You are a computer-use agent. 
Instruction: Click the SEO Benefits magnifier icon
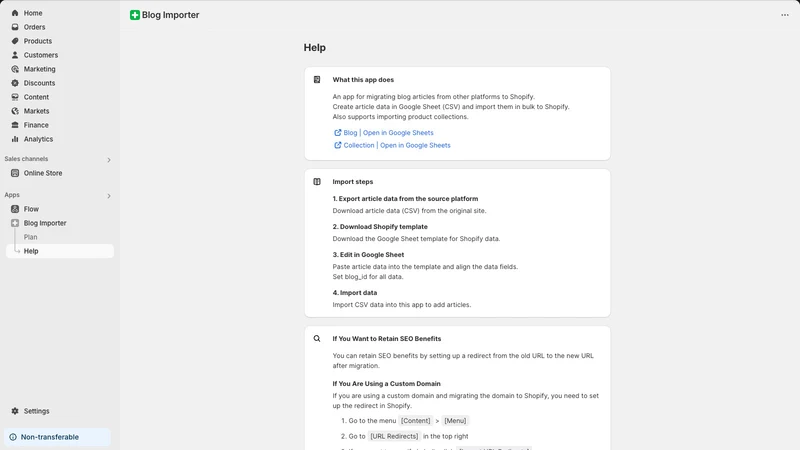coord(317,339)
